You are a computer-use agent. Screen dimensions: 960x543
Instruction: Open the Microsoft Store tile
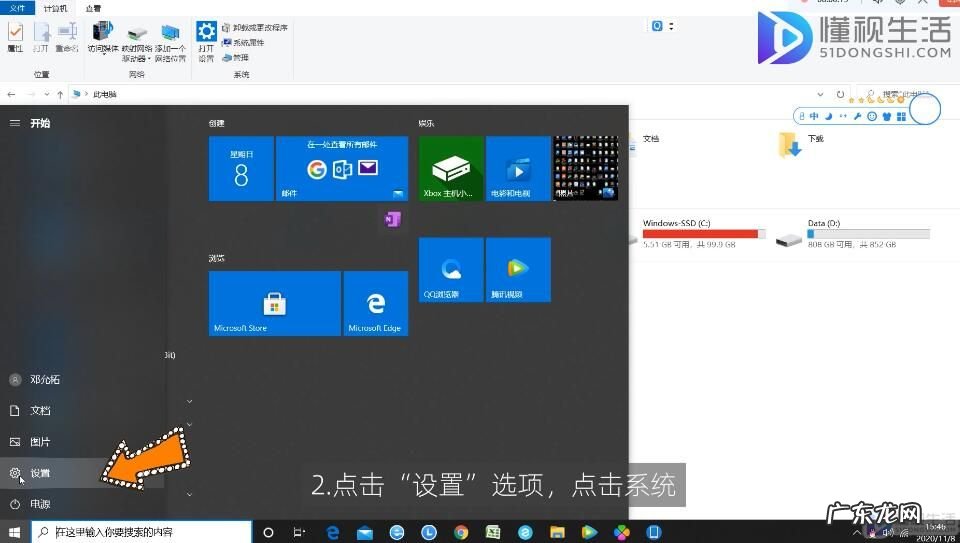pos(274,303)
